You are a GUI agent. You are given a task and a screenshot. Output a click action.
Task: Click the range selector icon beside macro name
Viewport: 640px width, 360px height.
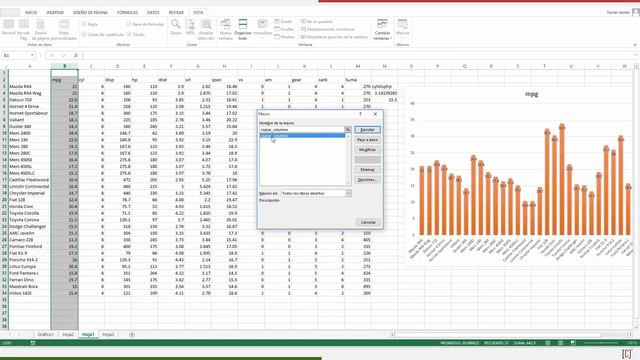348,130
